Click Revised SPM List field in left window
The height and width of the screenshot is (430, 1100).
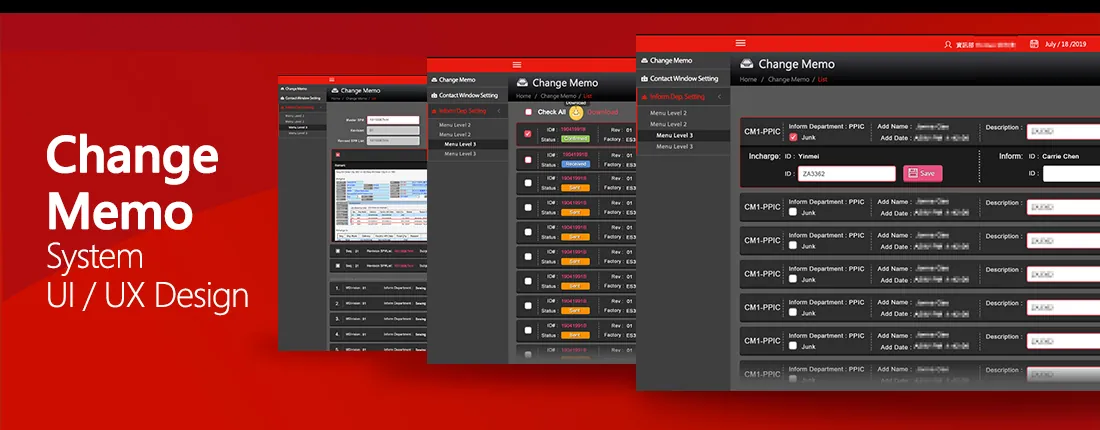[393, 141]
